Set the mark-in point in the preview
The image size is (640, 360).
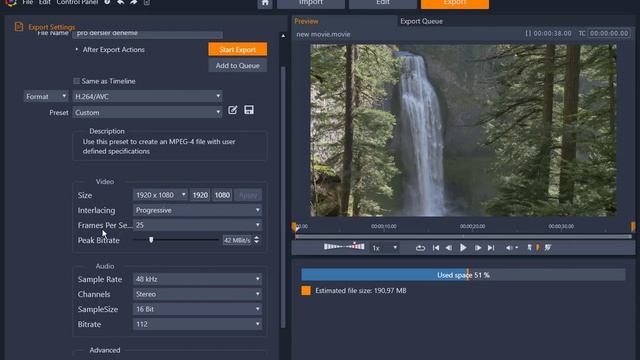[x=529, y=248]
